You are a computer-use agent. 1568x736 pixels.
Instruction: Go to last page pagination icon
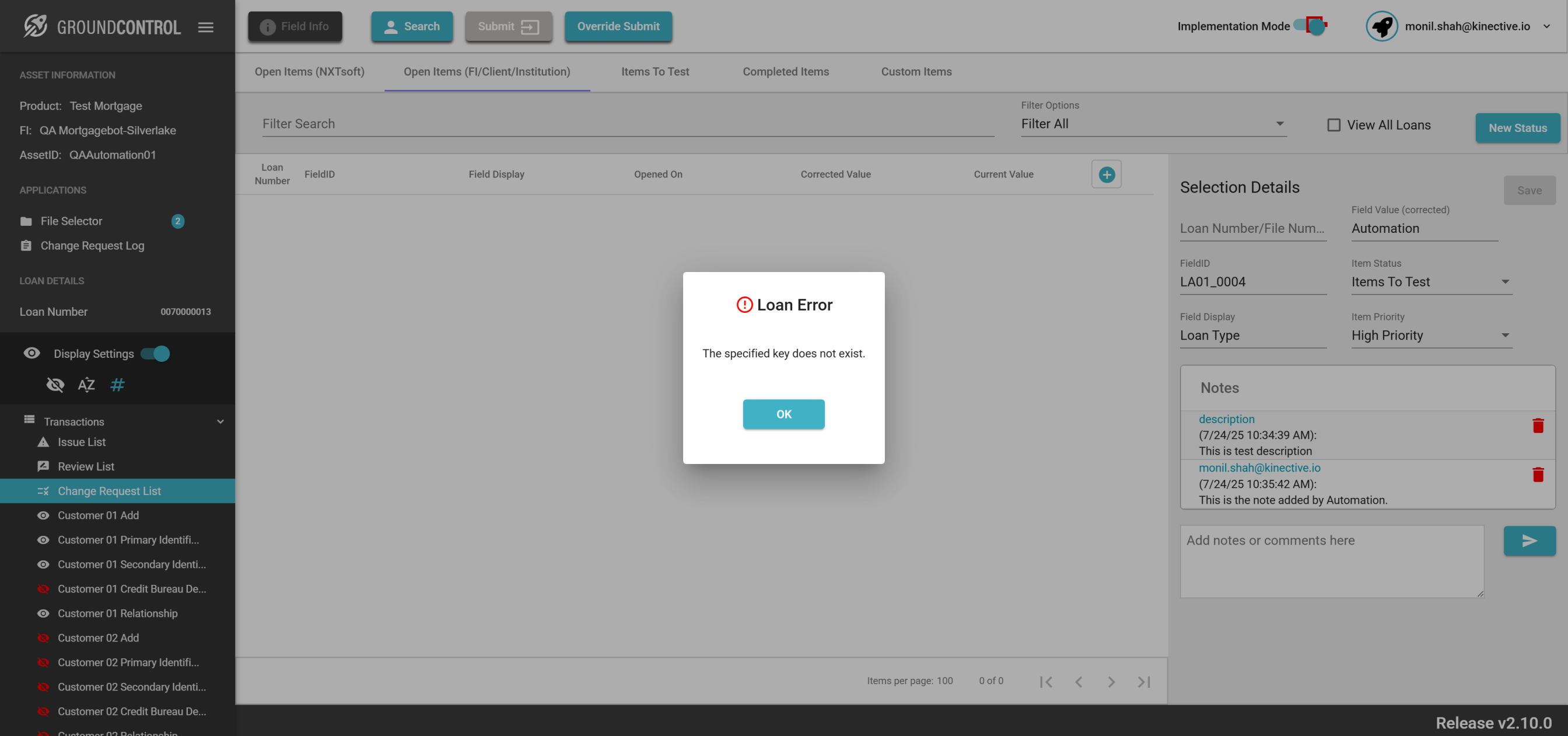coord(1144,681)
